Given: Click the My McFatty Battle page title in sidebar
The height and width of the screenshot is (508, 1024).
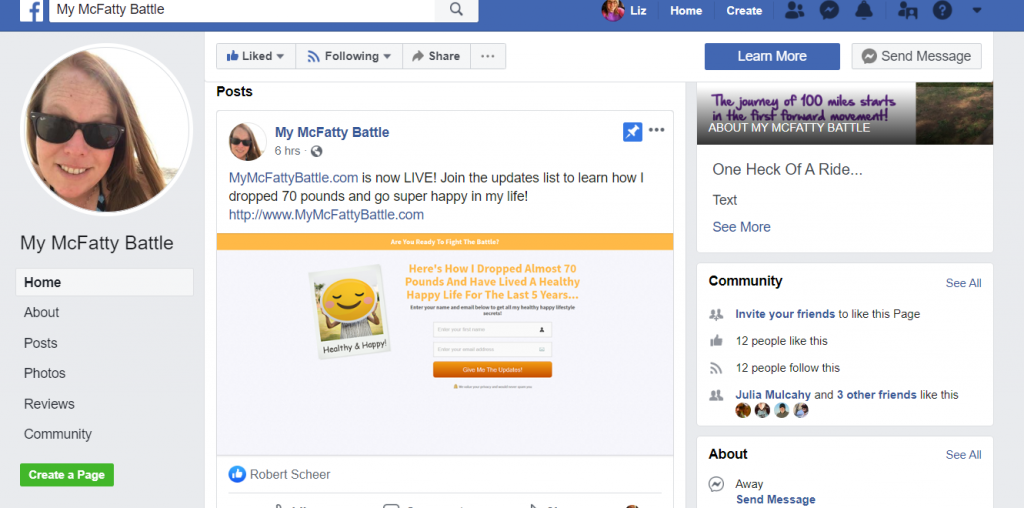Looking at the screenshot, I should (x=97, y=243).
